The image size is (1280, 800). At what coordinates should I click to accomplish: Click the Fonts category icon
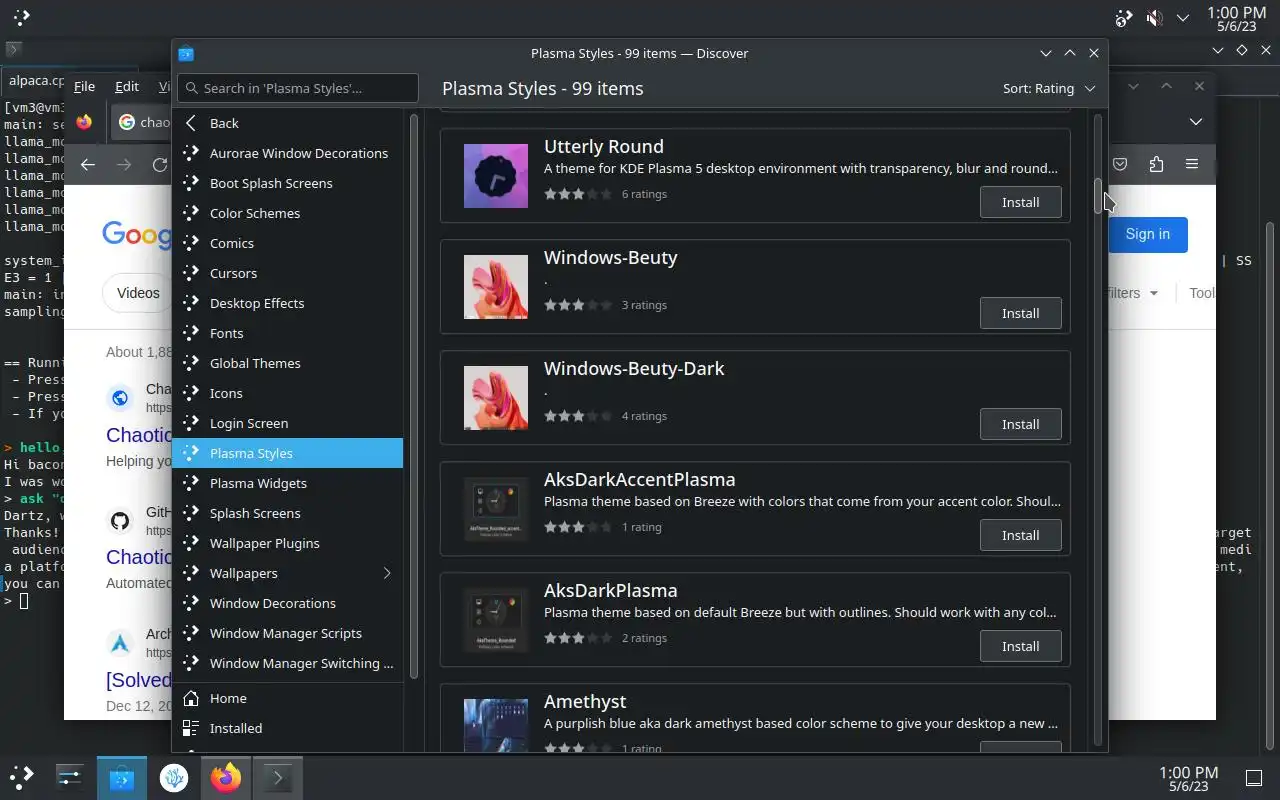click(x=191, y=333)
